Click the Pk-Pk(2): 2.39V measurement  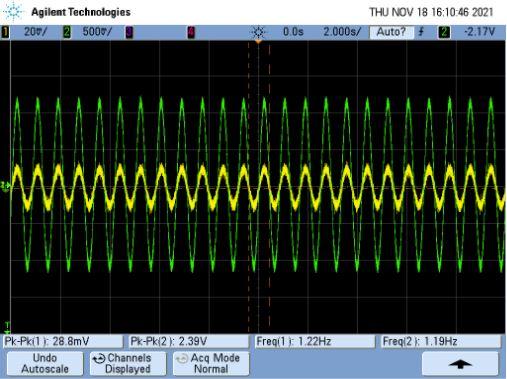[189, 342]
